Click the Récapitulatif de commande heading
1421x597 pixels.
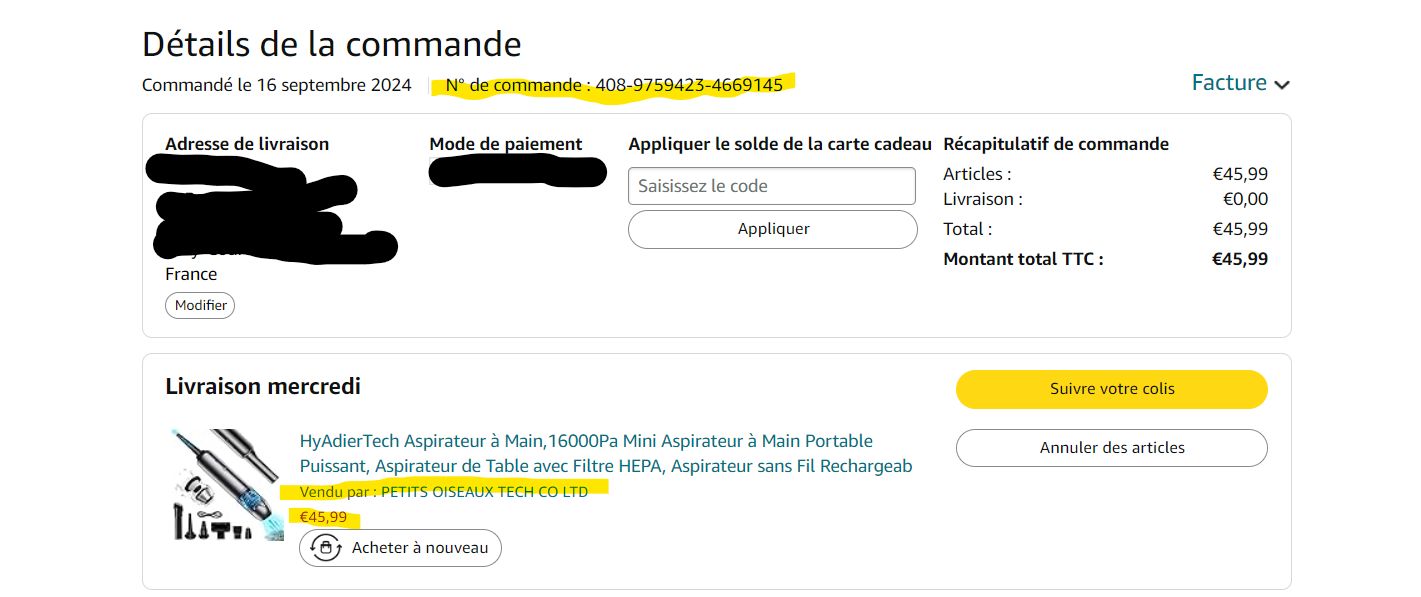[1055, 144]
